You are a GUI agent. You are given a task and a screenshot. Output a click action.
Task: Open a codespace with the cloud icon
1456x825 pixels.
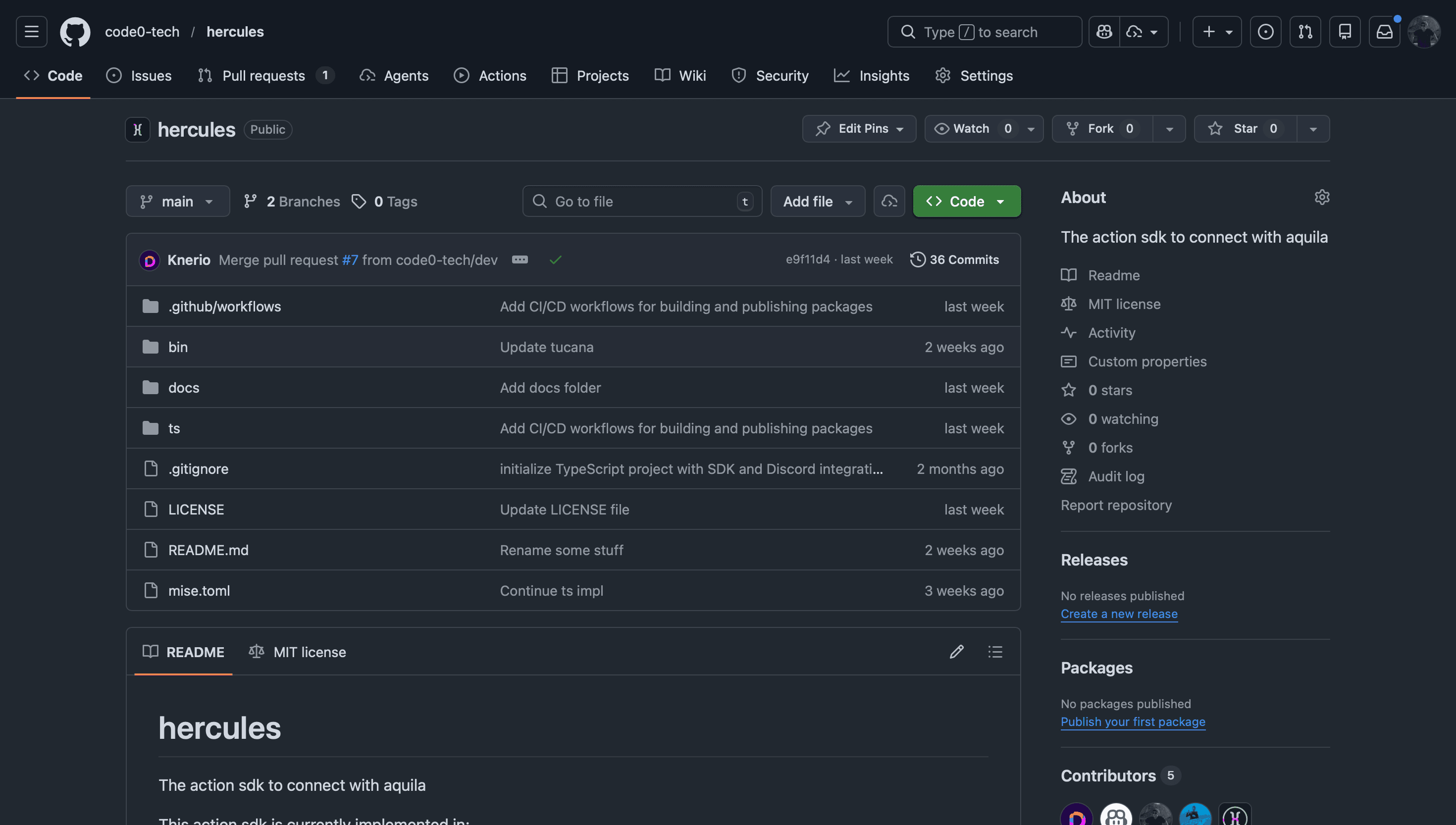coord(889,201)
